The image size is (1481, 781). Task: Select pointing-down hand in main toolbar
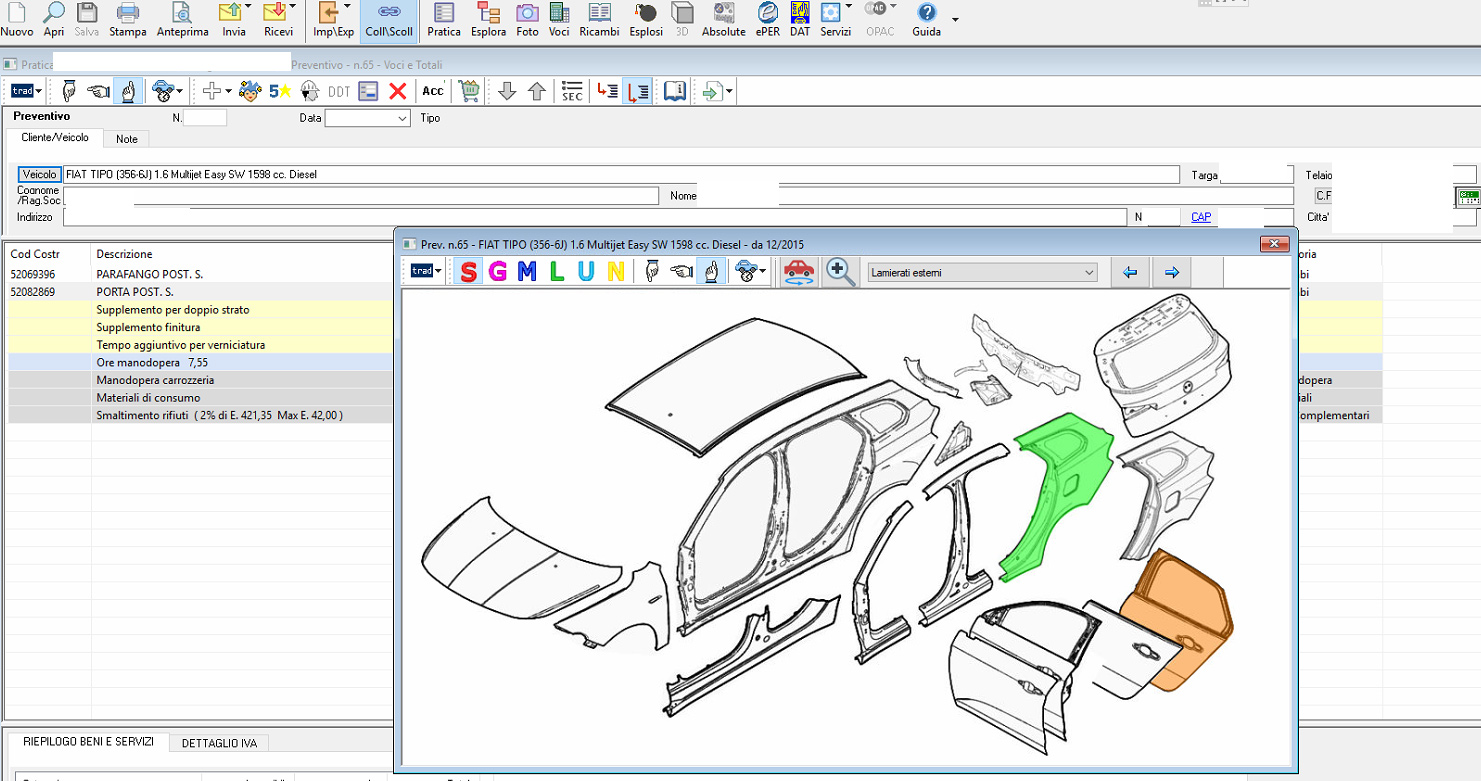point(69,91)
